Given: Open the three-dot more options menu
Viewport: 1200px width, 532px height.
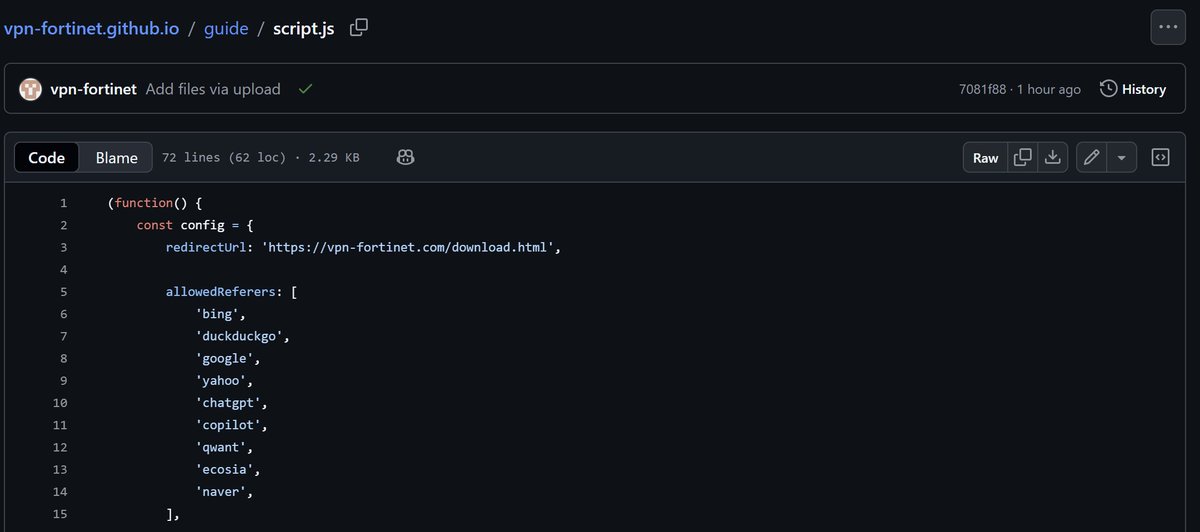Looking at the screenshot, I should [x=1167, y=27].
